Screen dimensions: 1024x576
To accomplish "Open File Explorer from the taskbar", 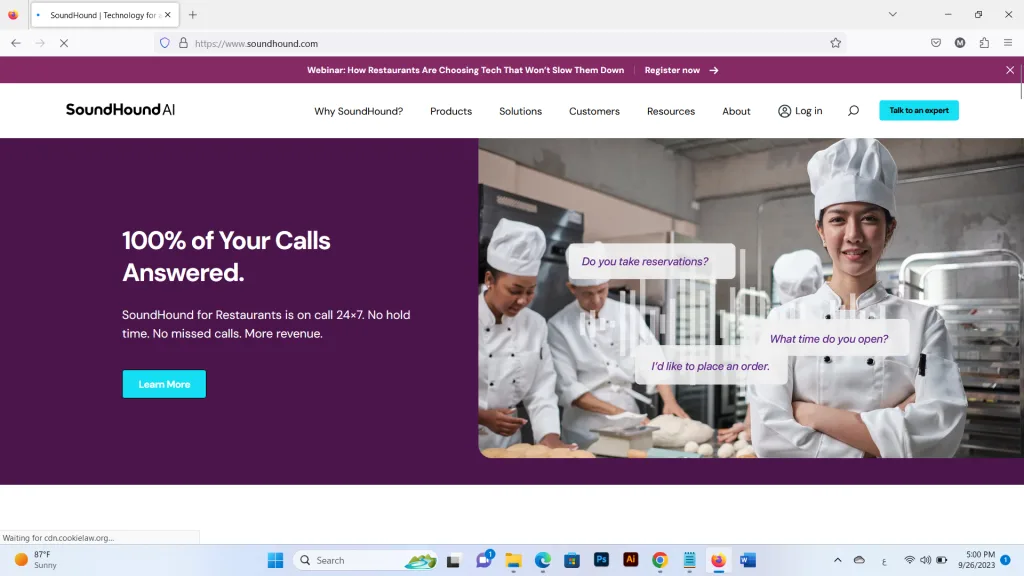I will pos(513,560).
